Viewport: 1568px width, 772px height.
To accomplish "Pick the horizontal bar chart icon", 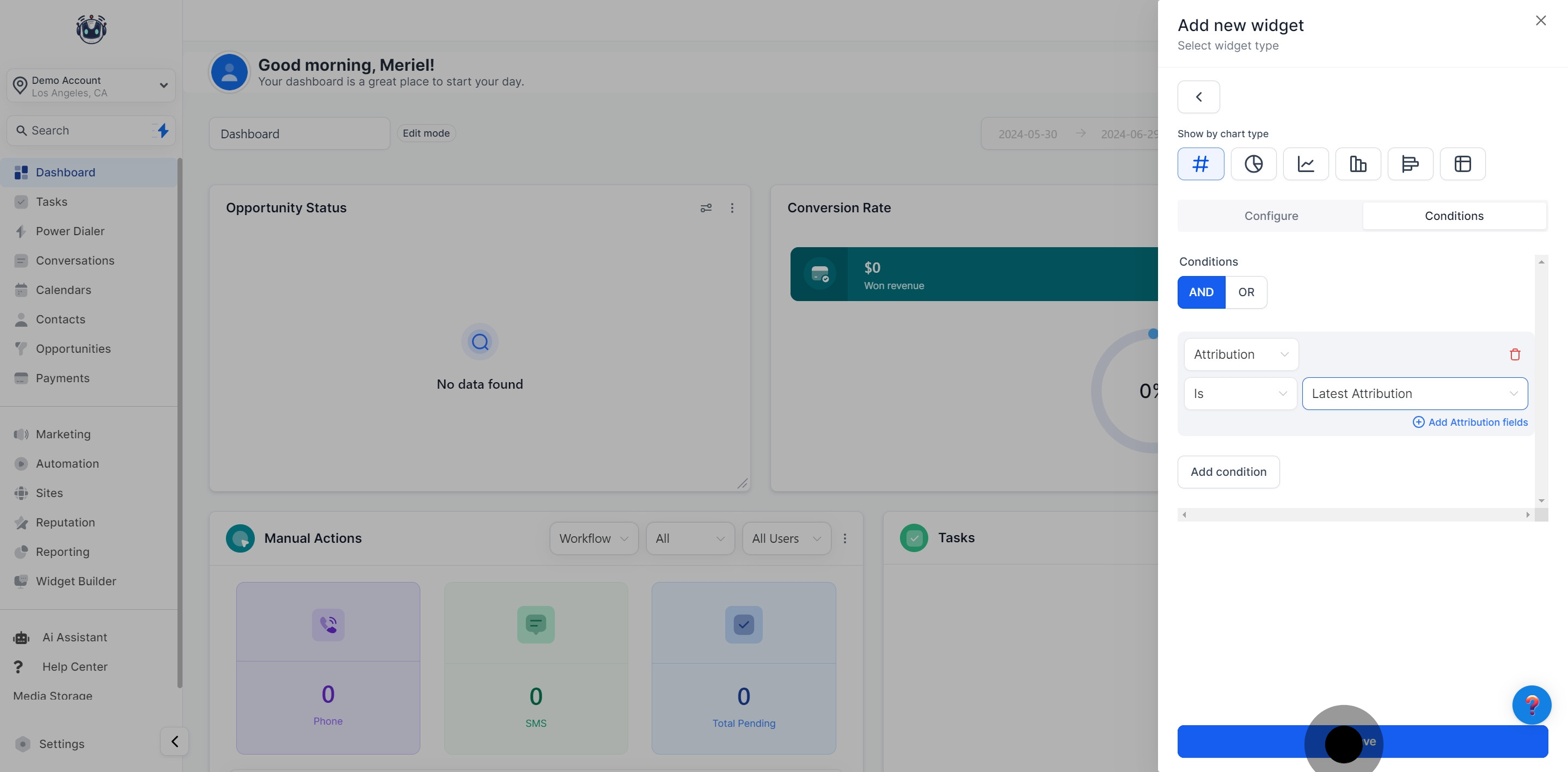I will [1410, 164].
